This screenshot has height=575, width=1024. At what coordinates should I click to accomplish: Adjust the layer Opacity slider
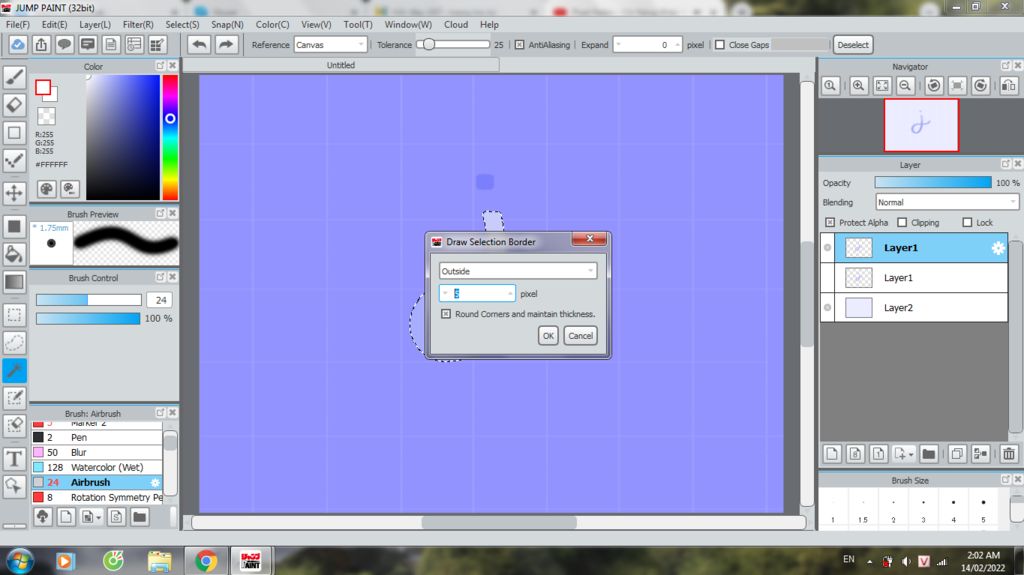pyautogui.click(x=933, y=183)
